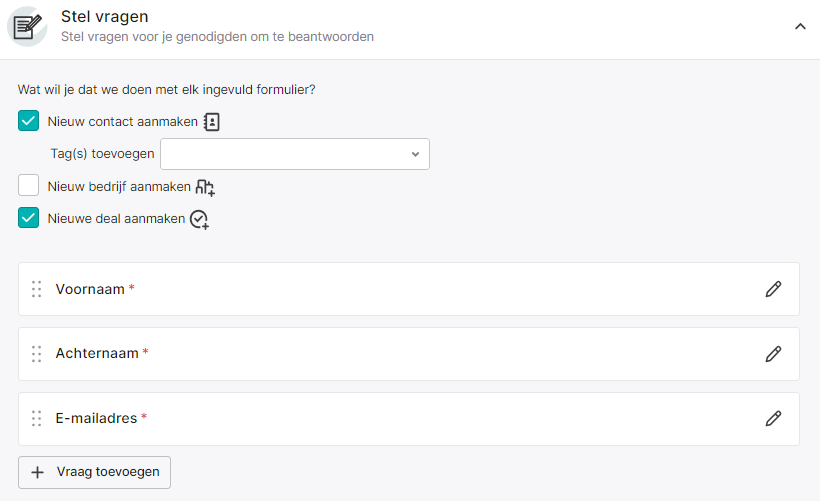Open the Tag(s) toevoegen dropdown
Image resolution: width=820 pixels, height=501 pixels.
pyautogui.click(x=294, y=154)
